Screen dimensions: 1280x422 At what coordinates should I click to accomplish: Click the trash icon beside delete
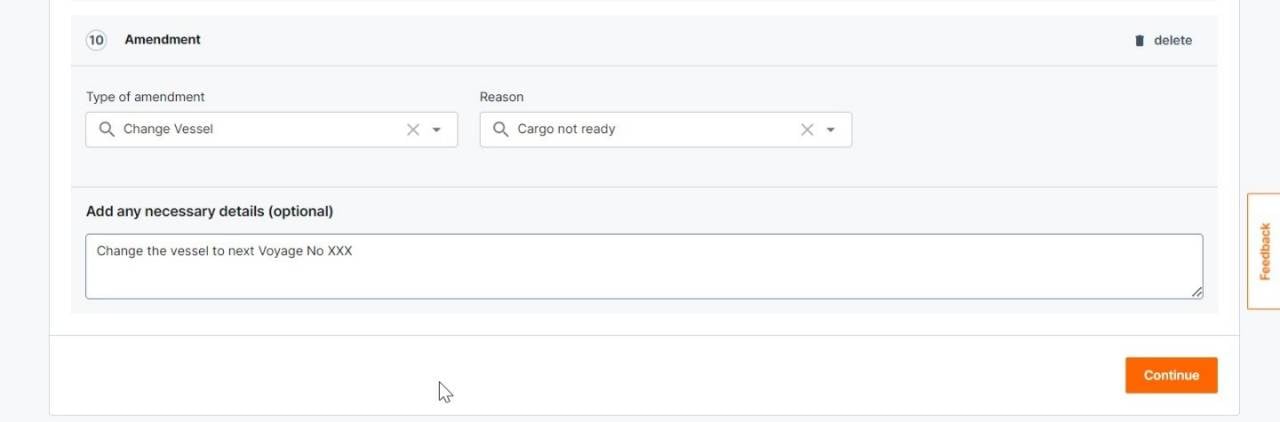pyautogui.click(x=1139, y=41)
